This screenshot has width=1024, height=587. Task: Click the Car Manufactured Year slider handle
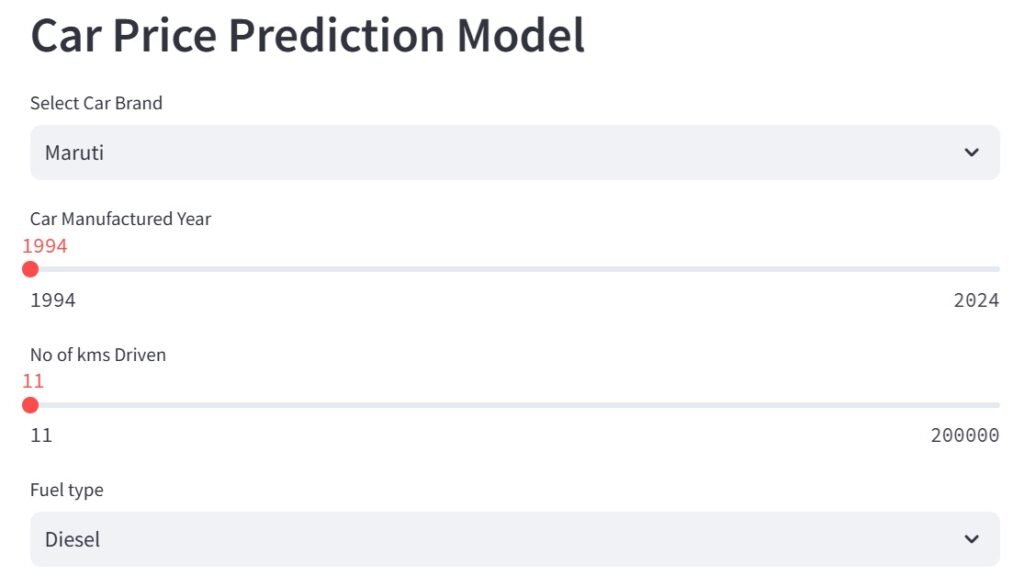[x=30, y=269]
